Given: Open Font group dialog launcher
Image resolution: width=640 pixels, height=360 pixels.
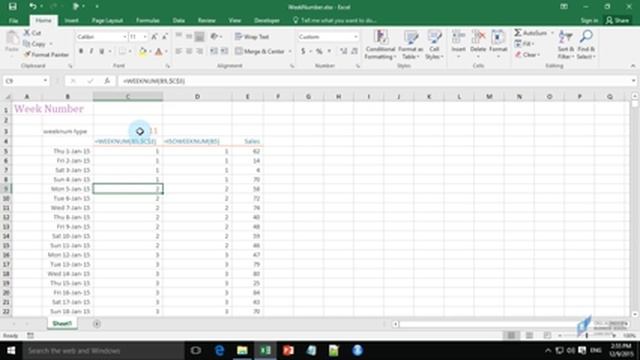Looking at the screenshot, I should click(168, 66).
